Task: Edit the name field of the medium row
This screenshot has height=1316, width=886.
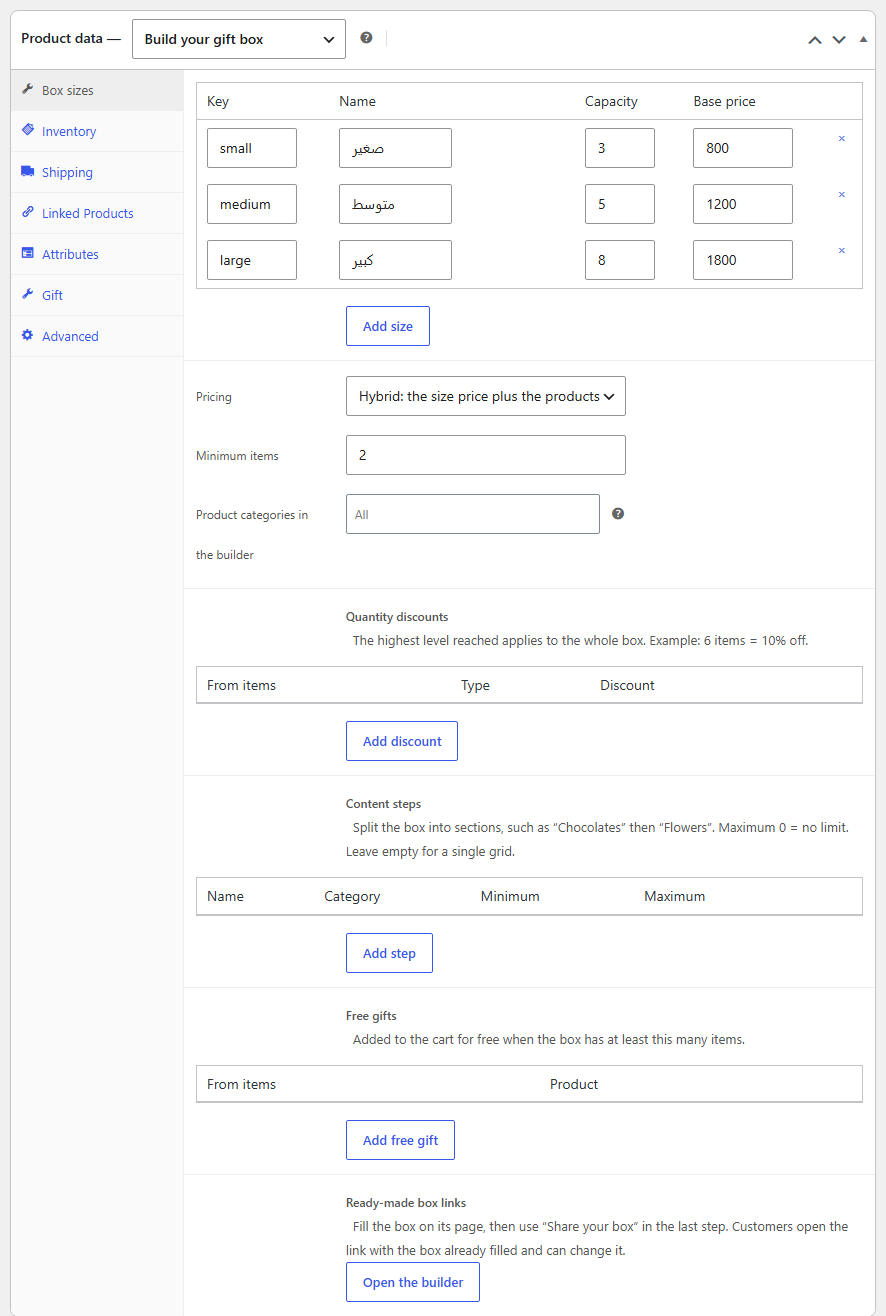Action: tap(395, 204)
